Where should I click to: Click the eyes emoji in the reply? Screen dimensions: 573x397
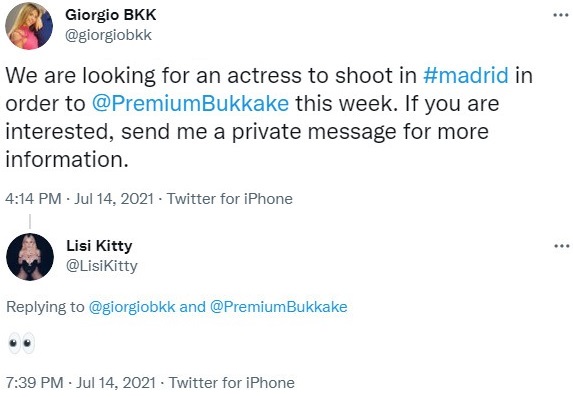(x=22, y=343)
